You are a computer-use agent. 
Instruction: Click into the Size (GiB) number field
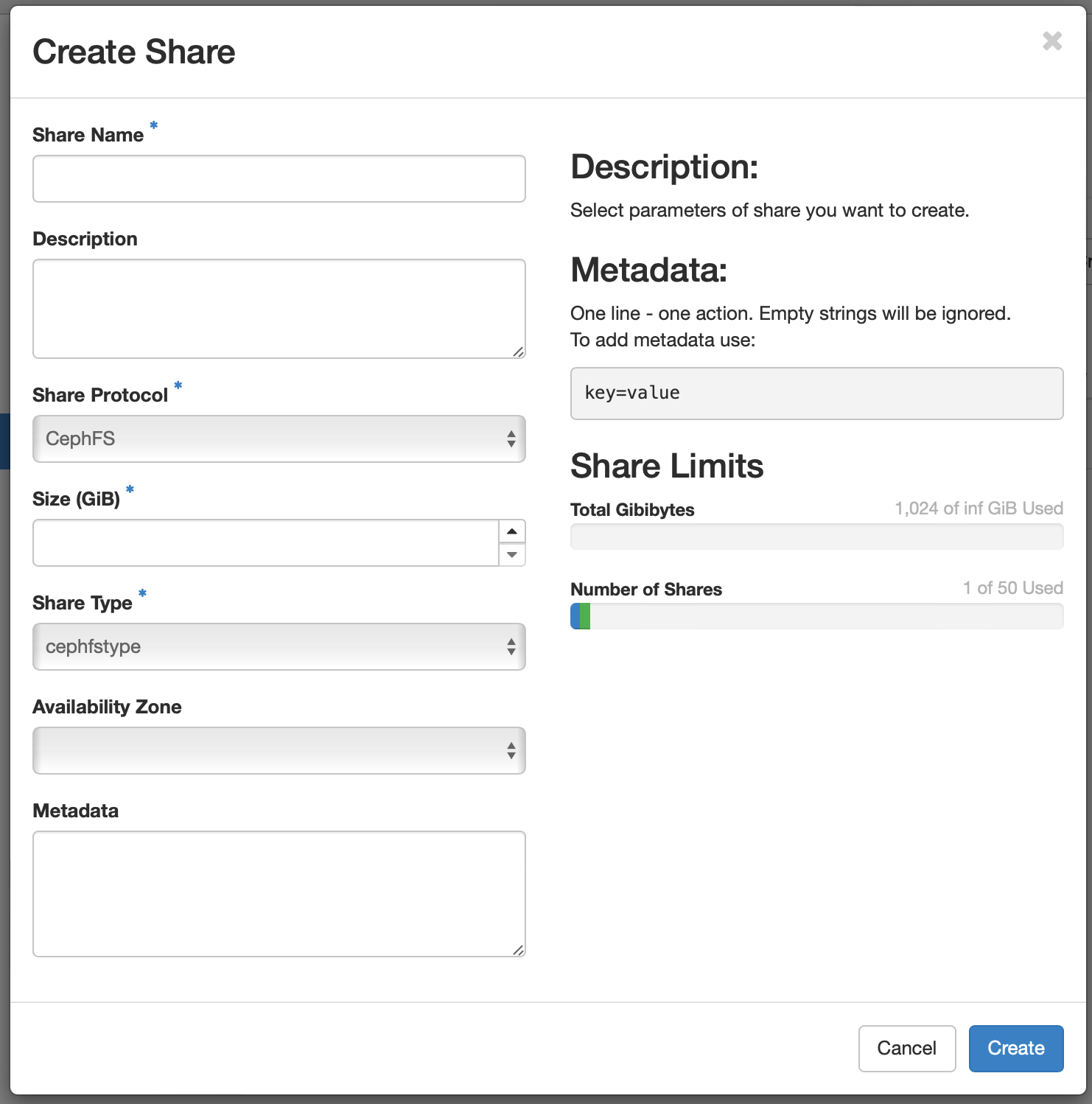[x=265, y=543]
